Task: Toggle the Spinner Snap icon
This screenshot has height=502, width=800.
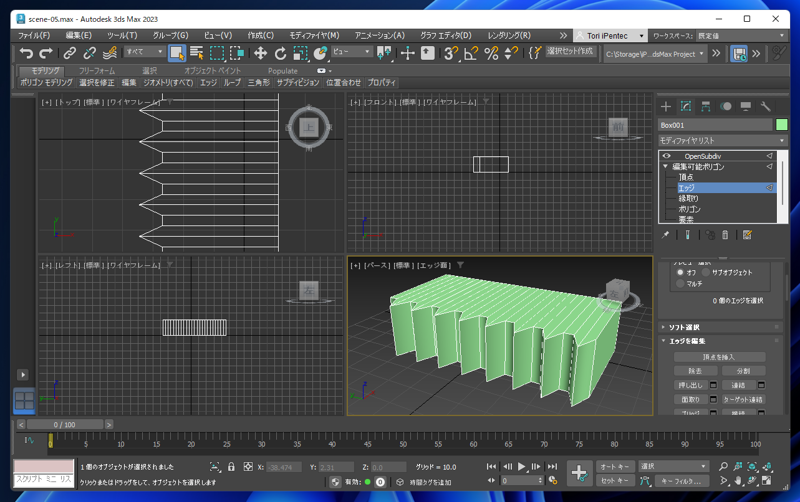Action: tap(511, 53)
